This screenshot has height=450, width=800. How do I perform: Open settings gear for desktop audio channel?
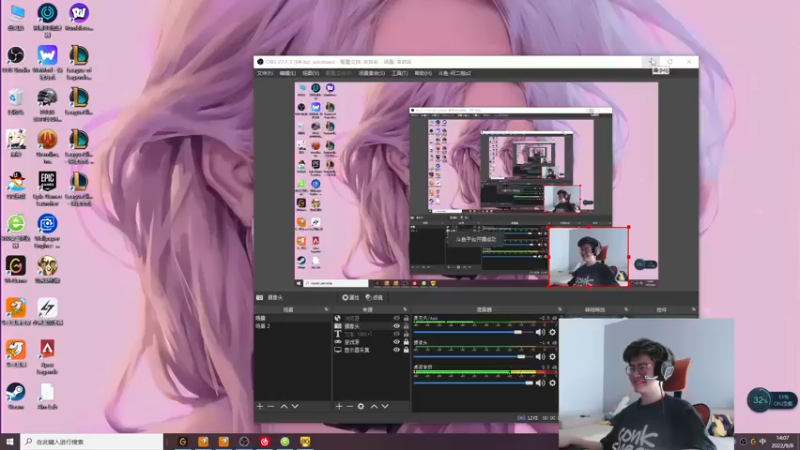tap(552, 383)
